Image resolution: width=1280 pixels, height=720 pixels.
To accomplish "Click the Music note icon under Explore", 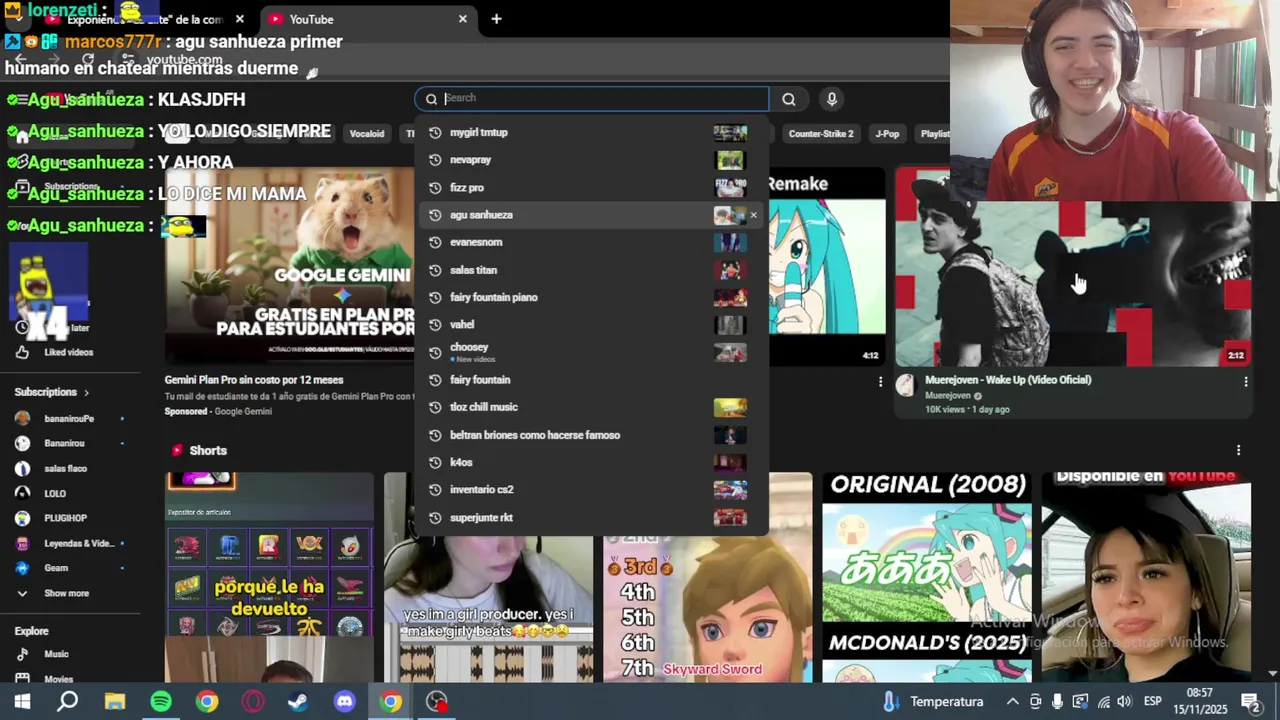I will pos(22,654).
